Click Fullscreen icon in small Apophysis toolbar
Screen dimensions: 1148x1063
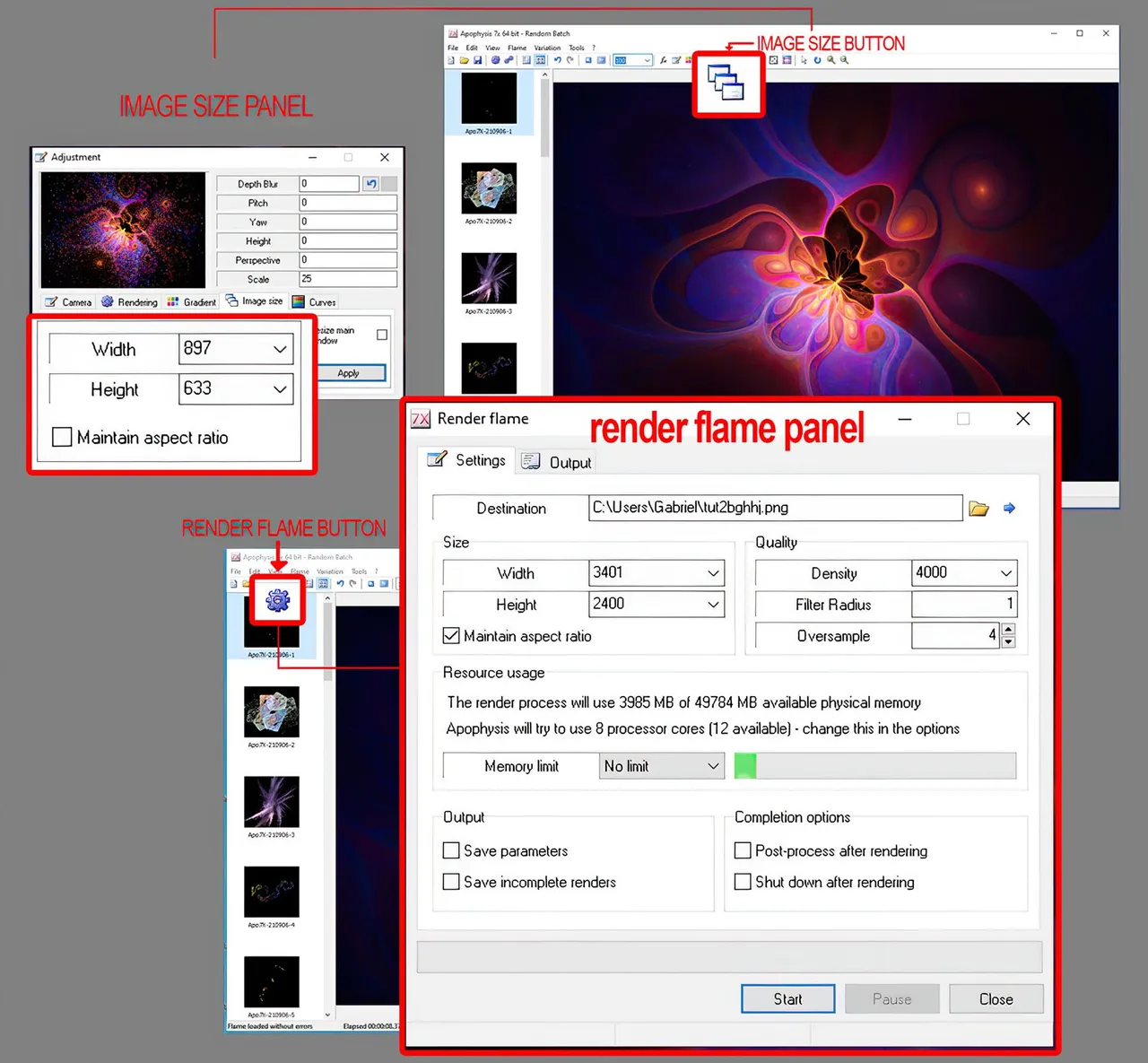(384, 583)
